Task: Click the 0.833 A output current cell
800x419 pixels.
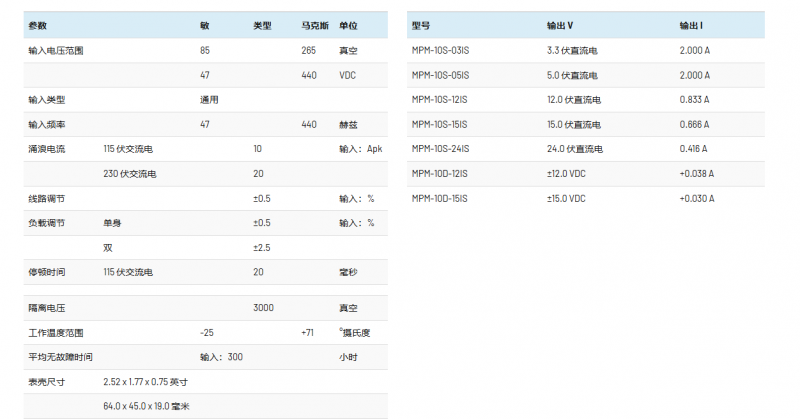Action: 694,100
